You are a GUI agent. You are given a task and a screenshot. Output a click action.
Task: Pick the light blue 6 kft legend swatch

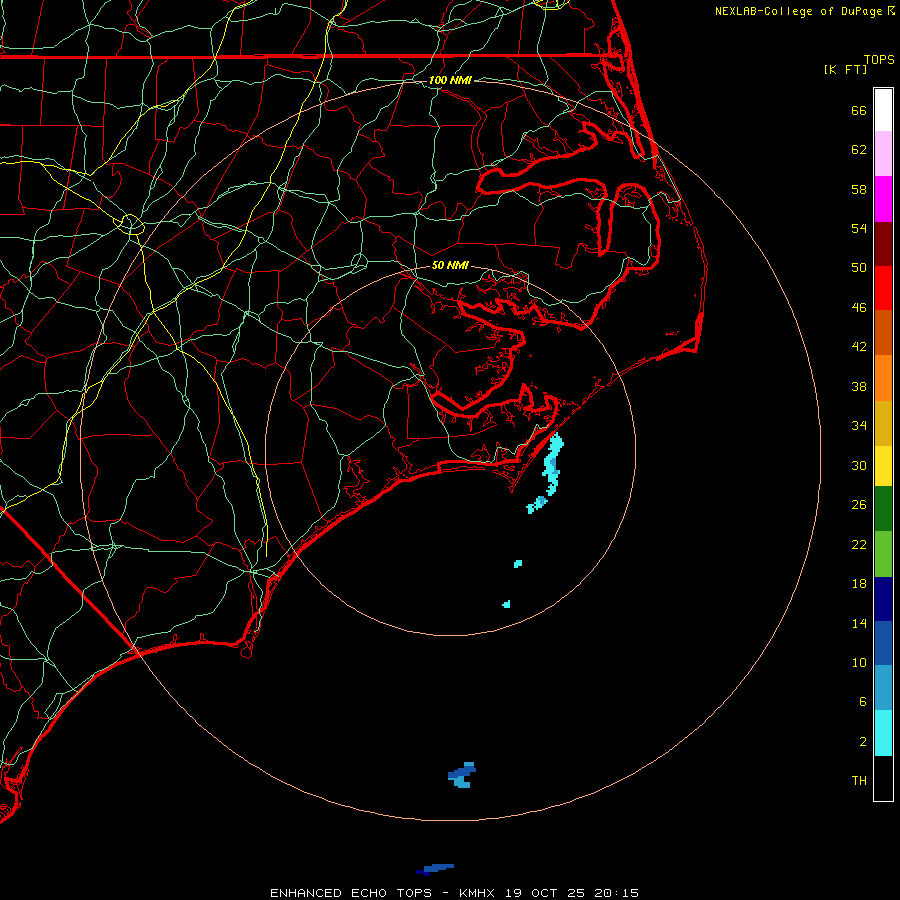pos(883,687)
